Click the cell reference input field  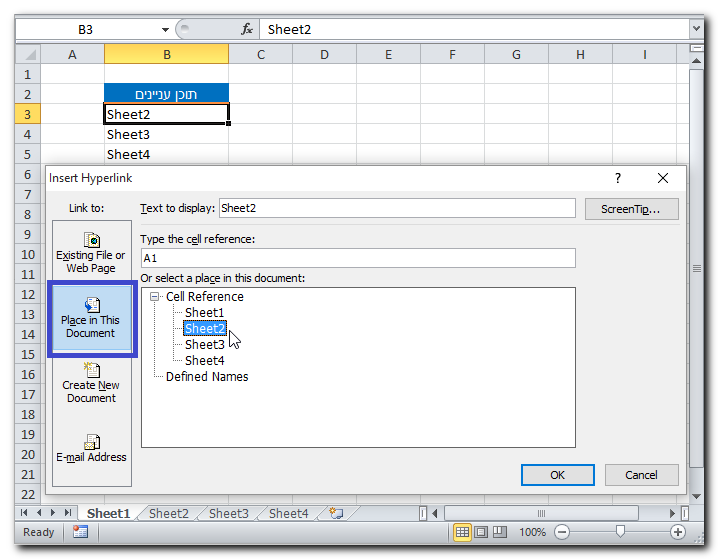[x=358, y=258]
